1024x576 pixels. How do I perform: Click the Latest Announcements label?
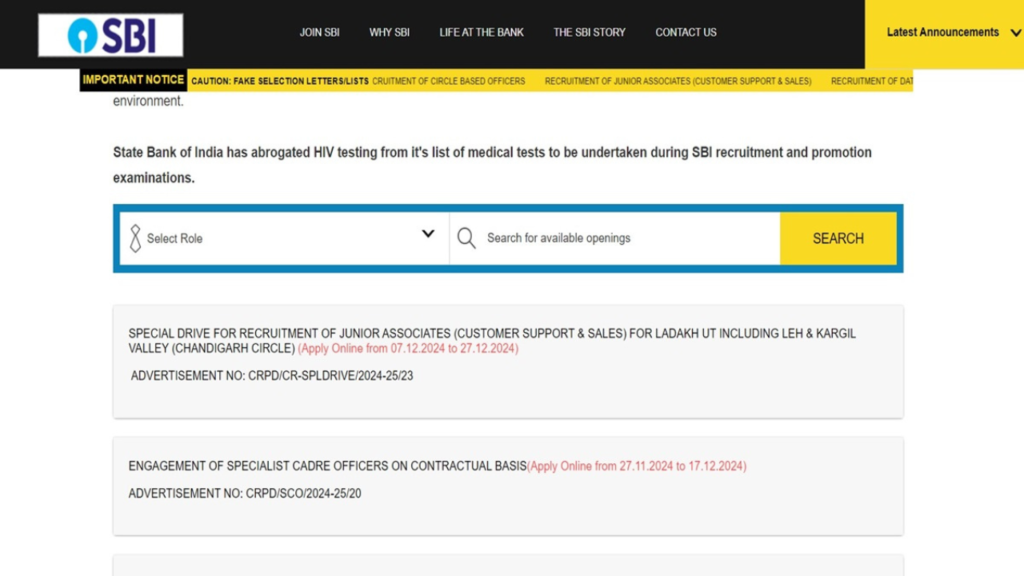point(942,32)
